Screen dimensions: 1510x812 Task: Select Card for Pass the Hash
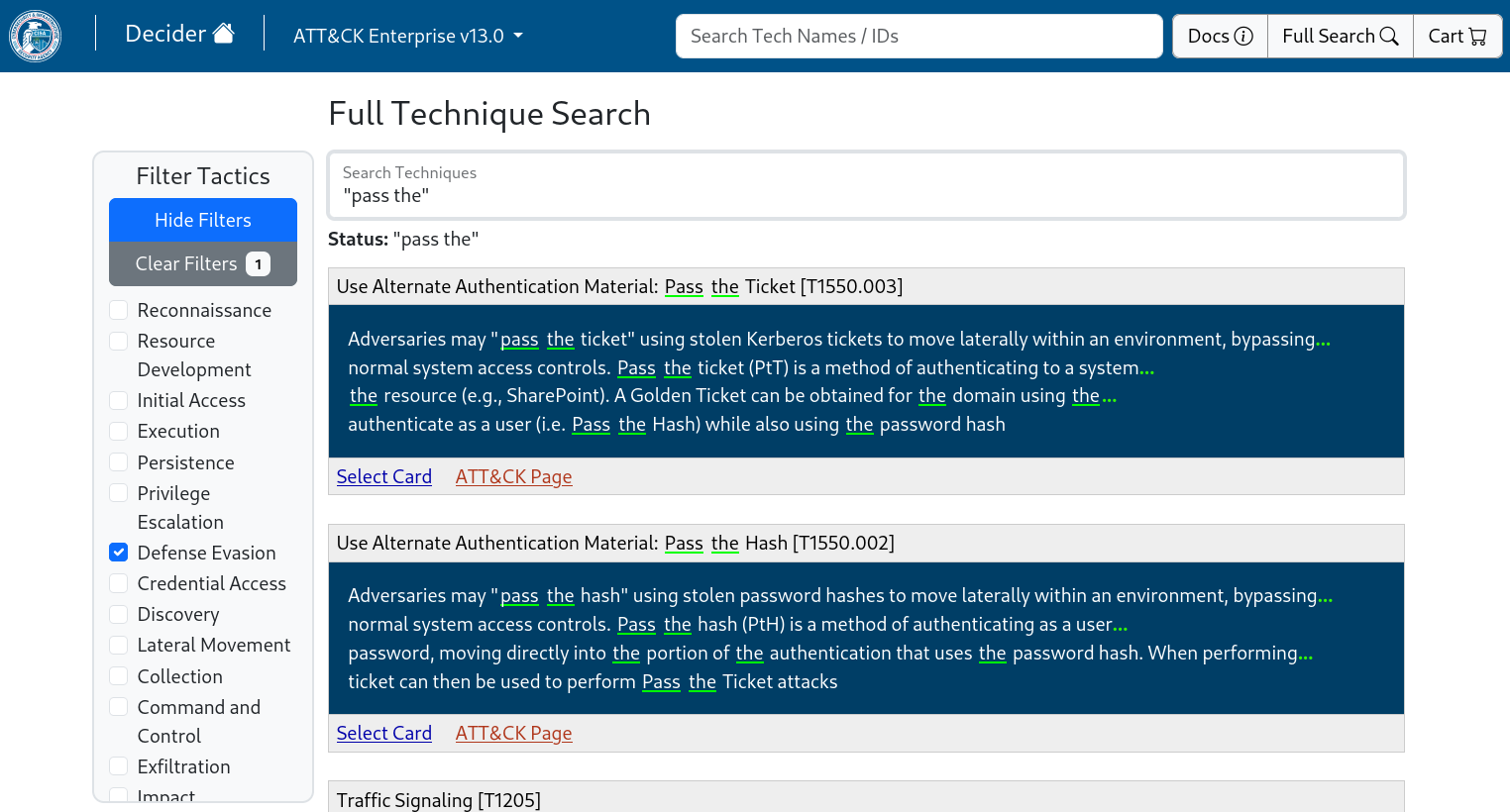coord(384,733)
